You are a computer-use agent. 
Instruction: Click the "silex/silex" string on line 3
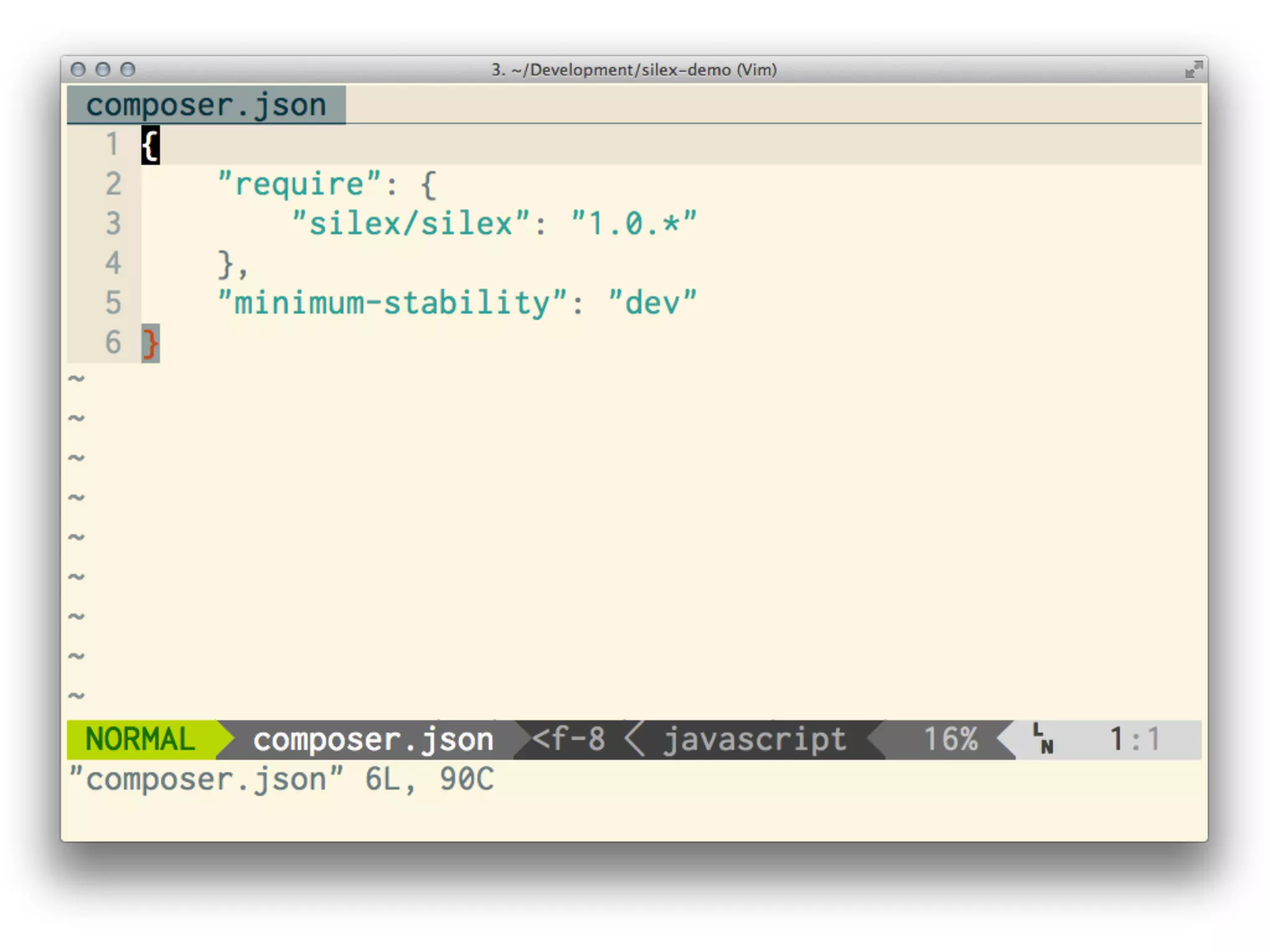[x=411, y=224]
